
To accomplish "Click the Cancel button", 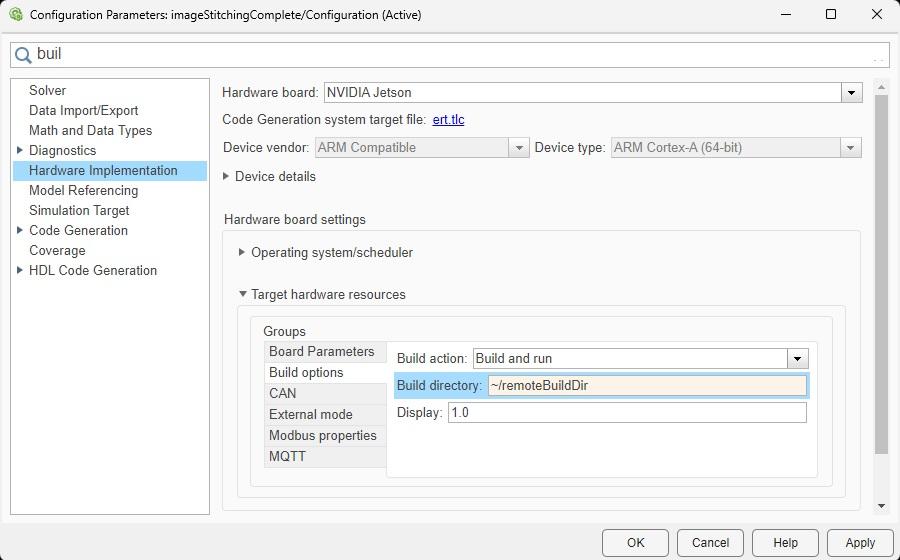I will pos(710,543).
